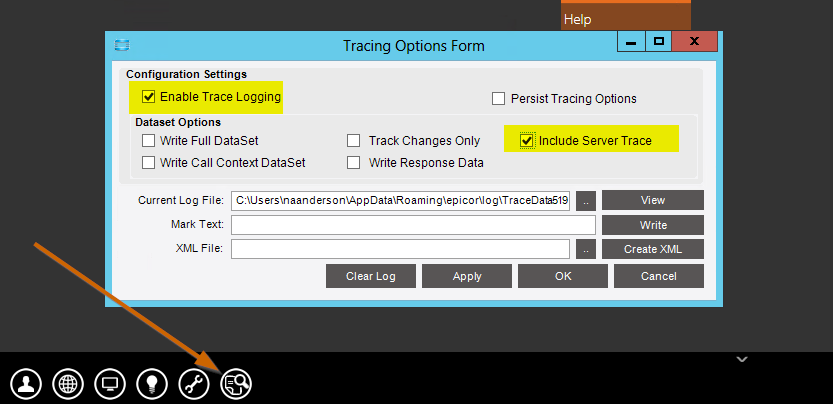Image resolution: width=833 pixels, height=404 pixels.
Task: Uncheck Include Server Trace
Action: (x=527, y=141)
